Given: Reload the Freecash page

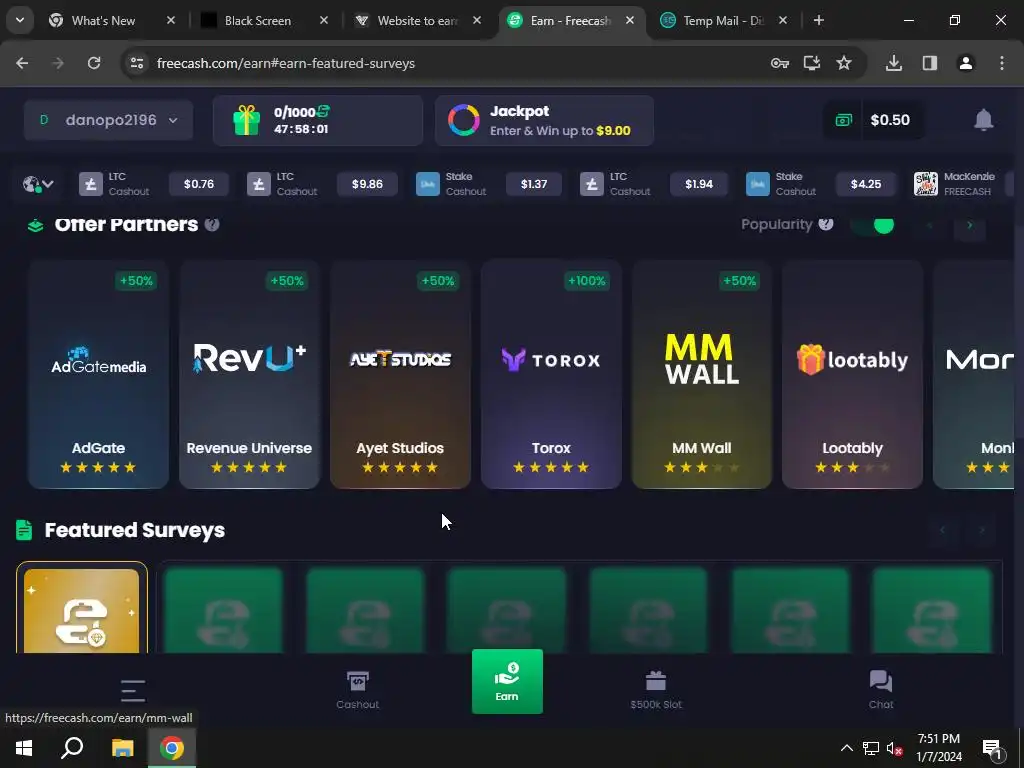Looking at the screenshot, I should point(94,63).
